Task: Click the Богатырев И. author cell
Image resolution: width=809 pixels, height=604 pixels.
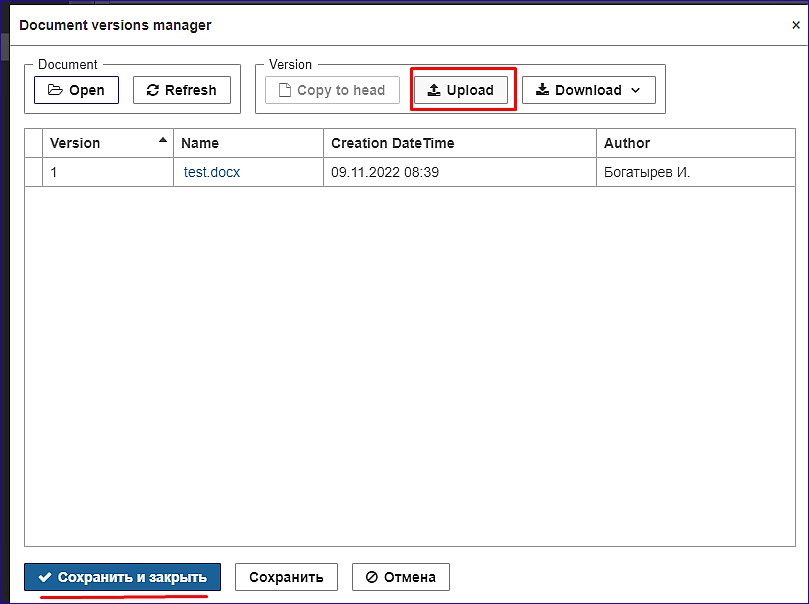Action: [x=695, y=172]
